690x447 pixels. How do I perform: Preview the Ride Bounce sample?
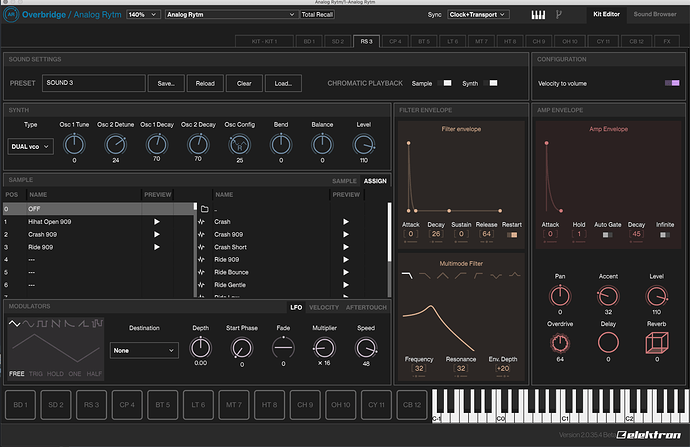(346, 272)
